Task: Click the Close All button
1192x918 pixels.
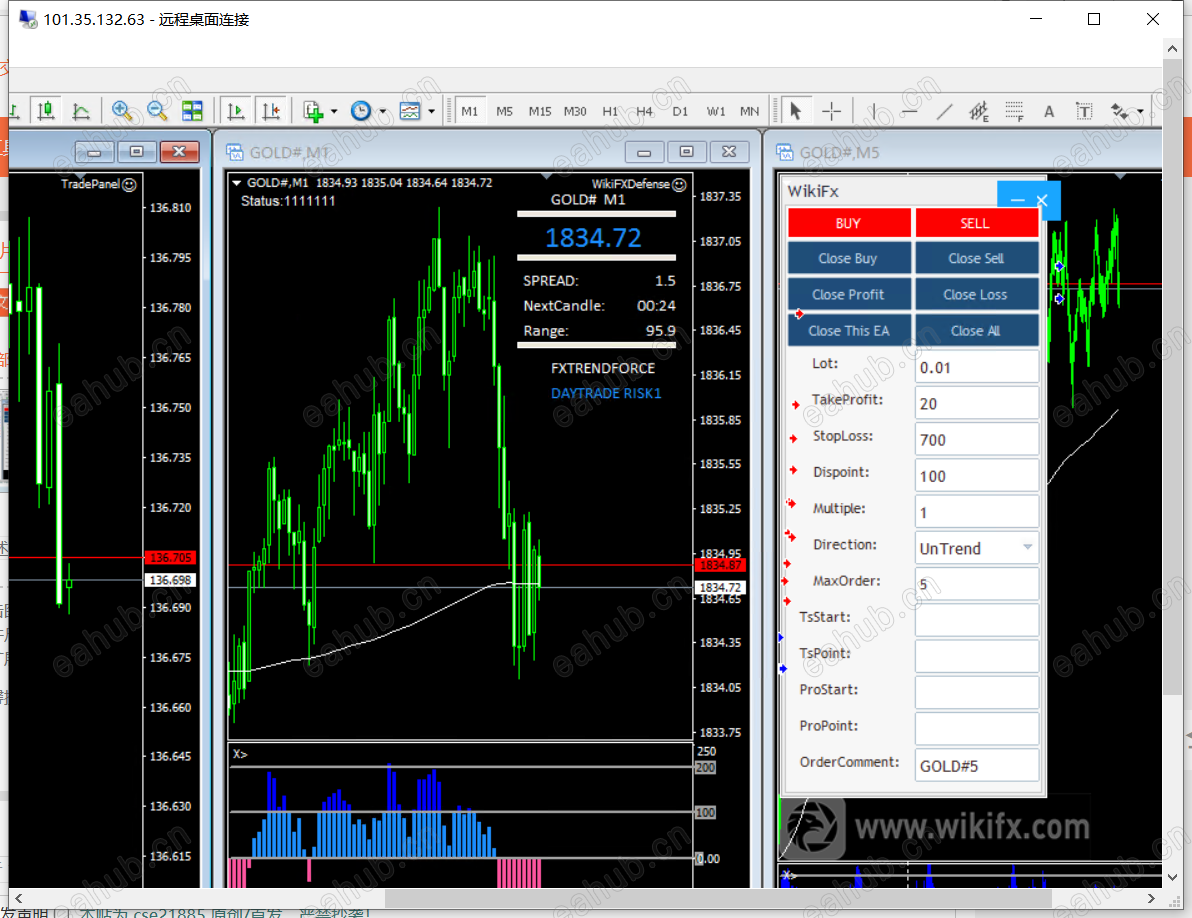Action: pyautogui.click(x=976, y=331)
